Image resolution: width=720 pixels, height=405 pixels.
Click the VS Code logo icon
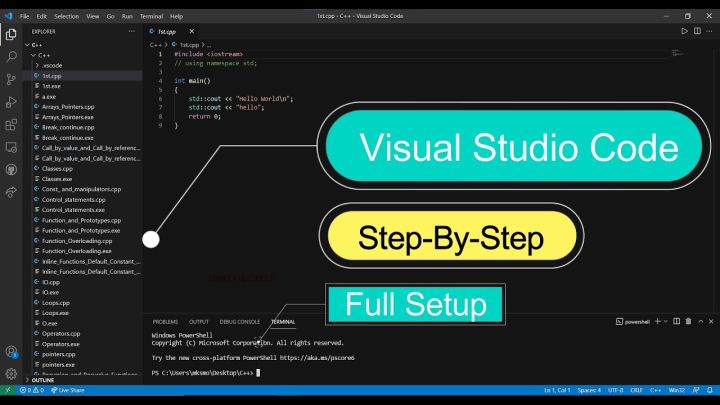pos(8,16)
